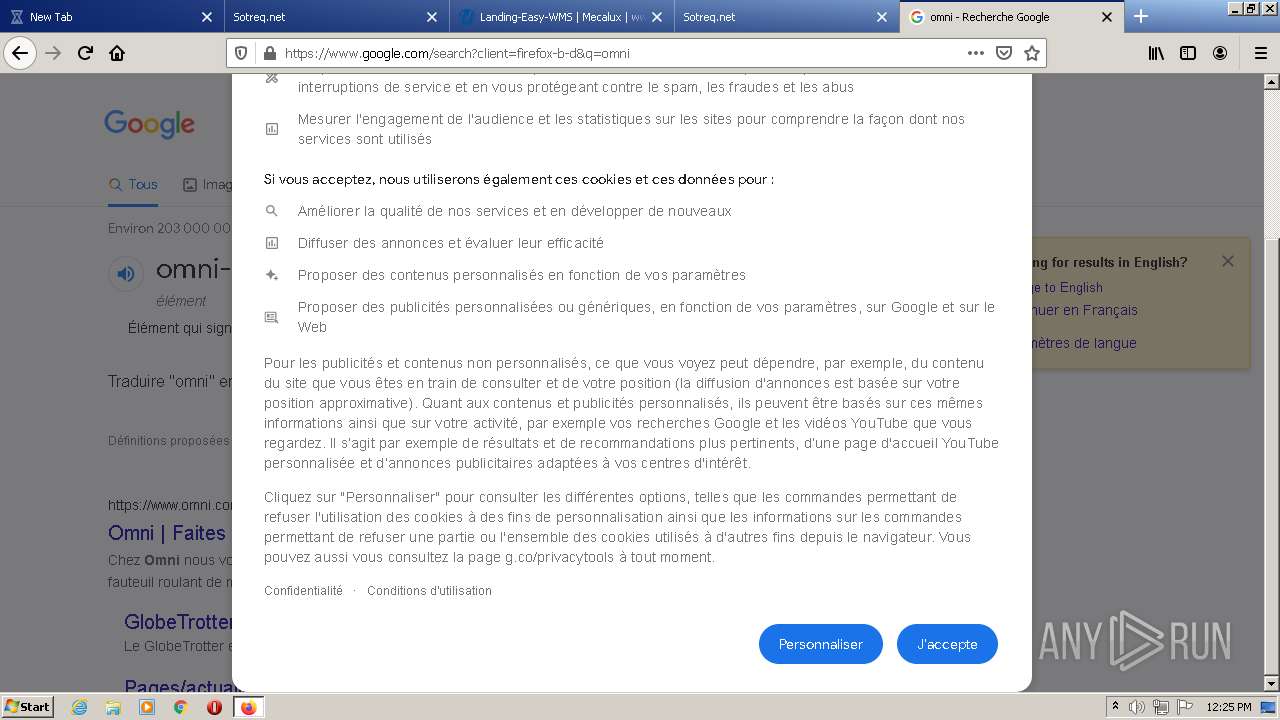The height and width of the screenshot is (720, 1280).
Task: Click the browser forward arrow
Action: [x=54, y=53]
